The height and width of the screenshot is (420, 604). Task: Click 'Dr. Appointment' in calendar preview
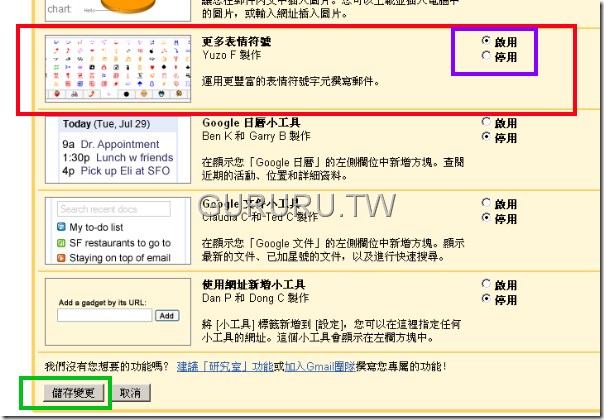pos(120,144)
